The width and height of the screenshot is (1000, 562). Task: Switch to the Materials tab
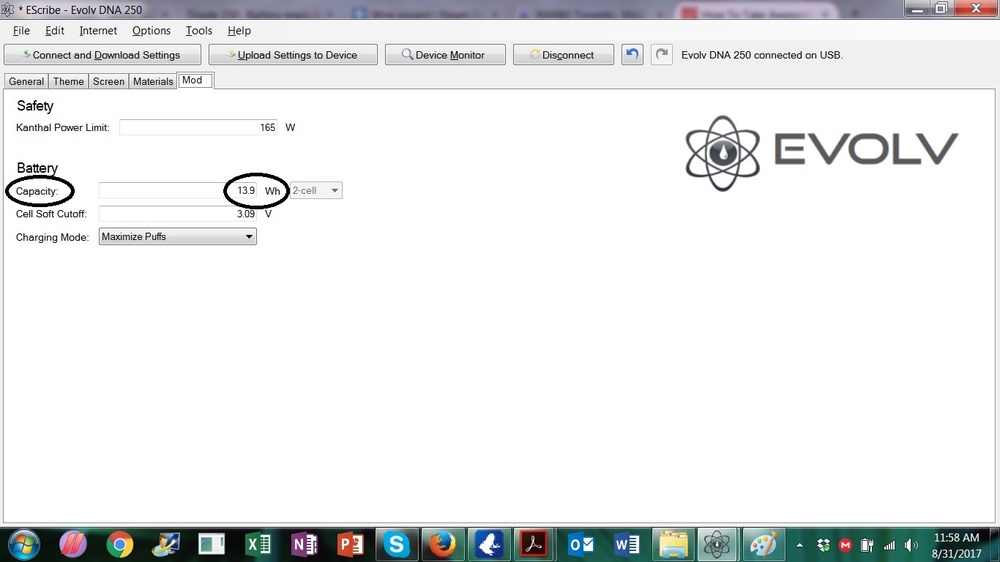click(x=153, y=81)
